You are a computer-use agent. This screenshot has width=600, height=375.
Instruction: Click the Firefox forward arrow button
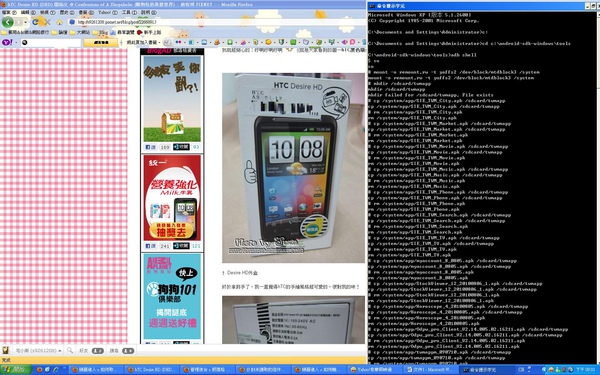coord(18,23)
